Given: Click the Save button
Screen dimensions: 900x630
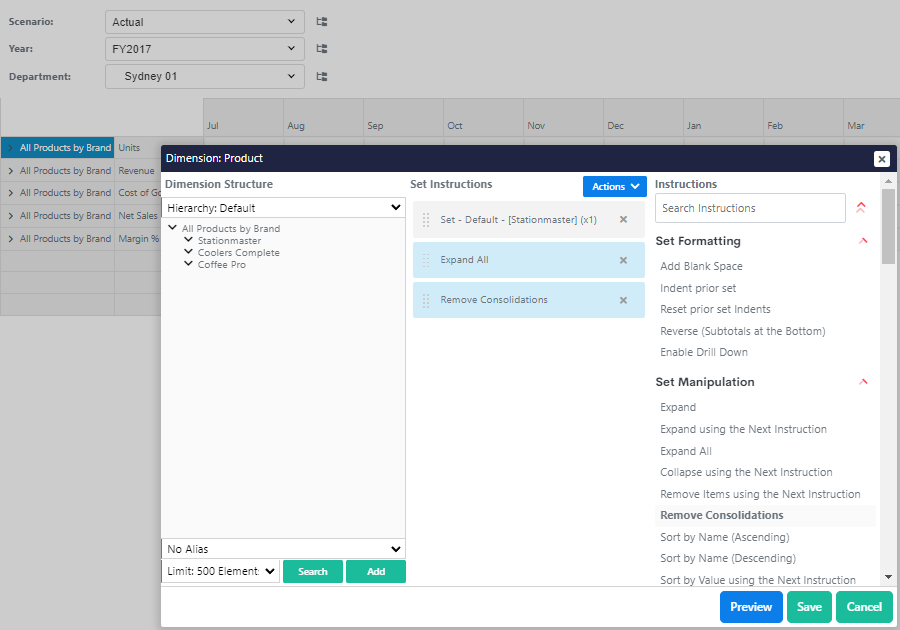Looking at the screenshot, I should (809, 607).
